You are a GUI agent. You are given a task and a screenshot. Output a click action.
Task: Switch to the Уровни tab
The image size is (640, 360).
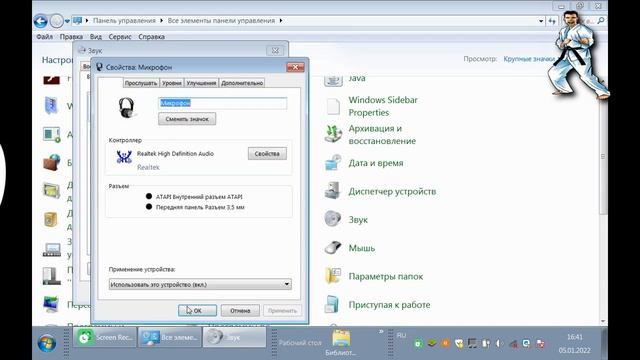click(171, 83)
